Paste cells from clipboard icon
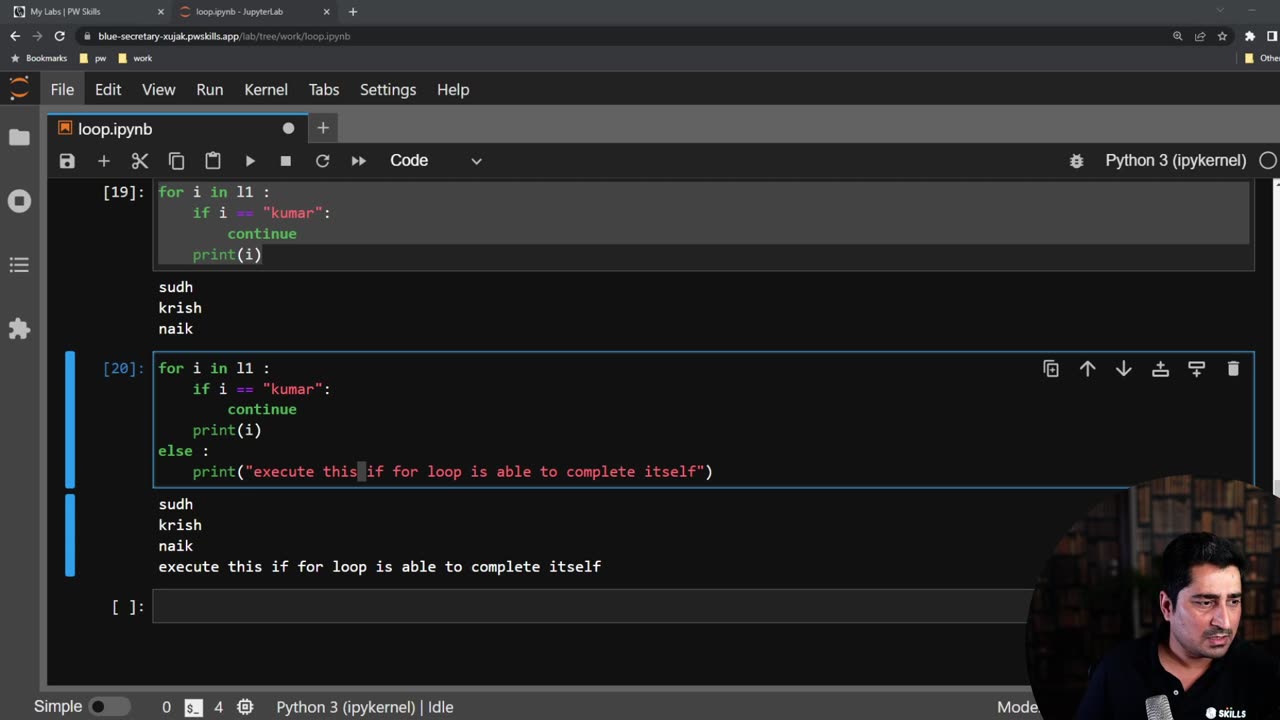 click(213, 161)
